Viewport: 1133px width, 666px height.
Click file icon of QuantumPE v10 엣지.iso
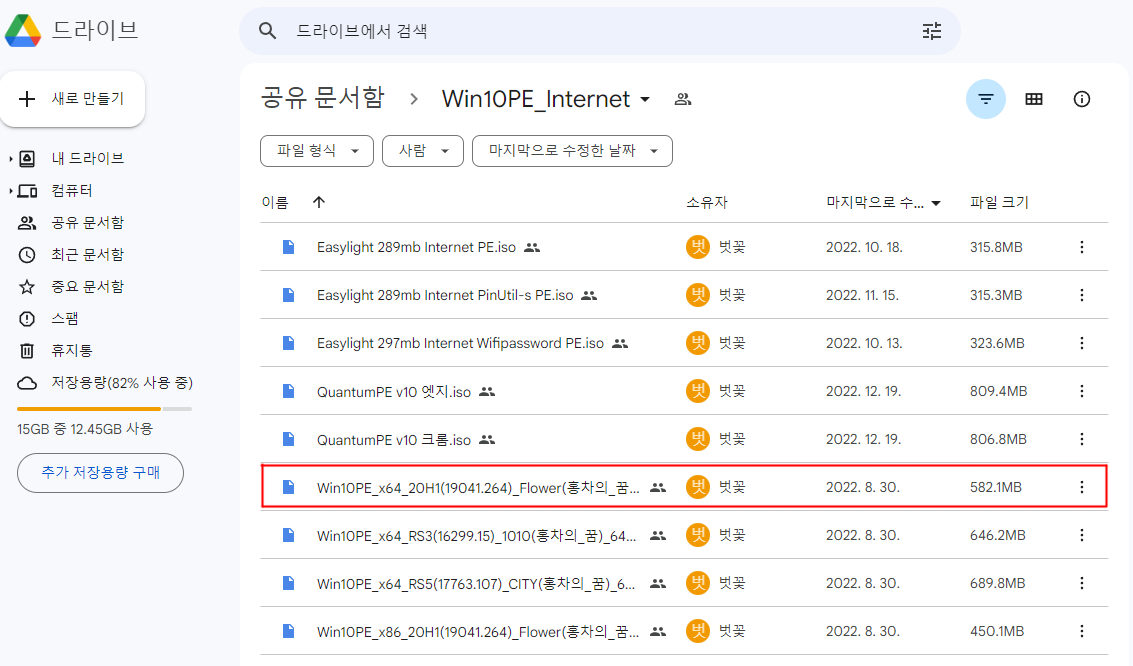click(288, 391)
